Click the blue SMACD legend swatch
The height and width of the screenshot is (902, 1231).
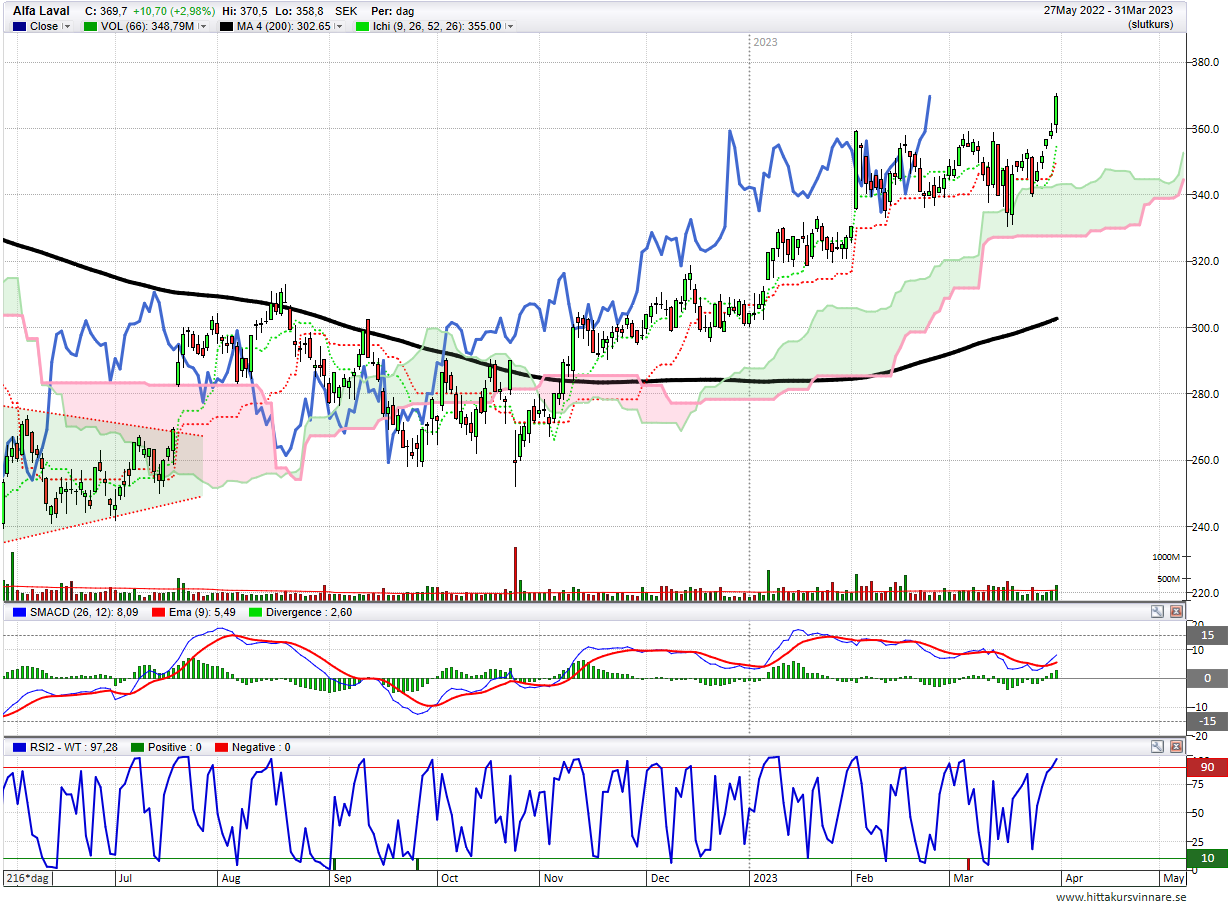point(19,612)
